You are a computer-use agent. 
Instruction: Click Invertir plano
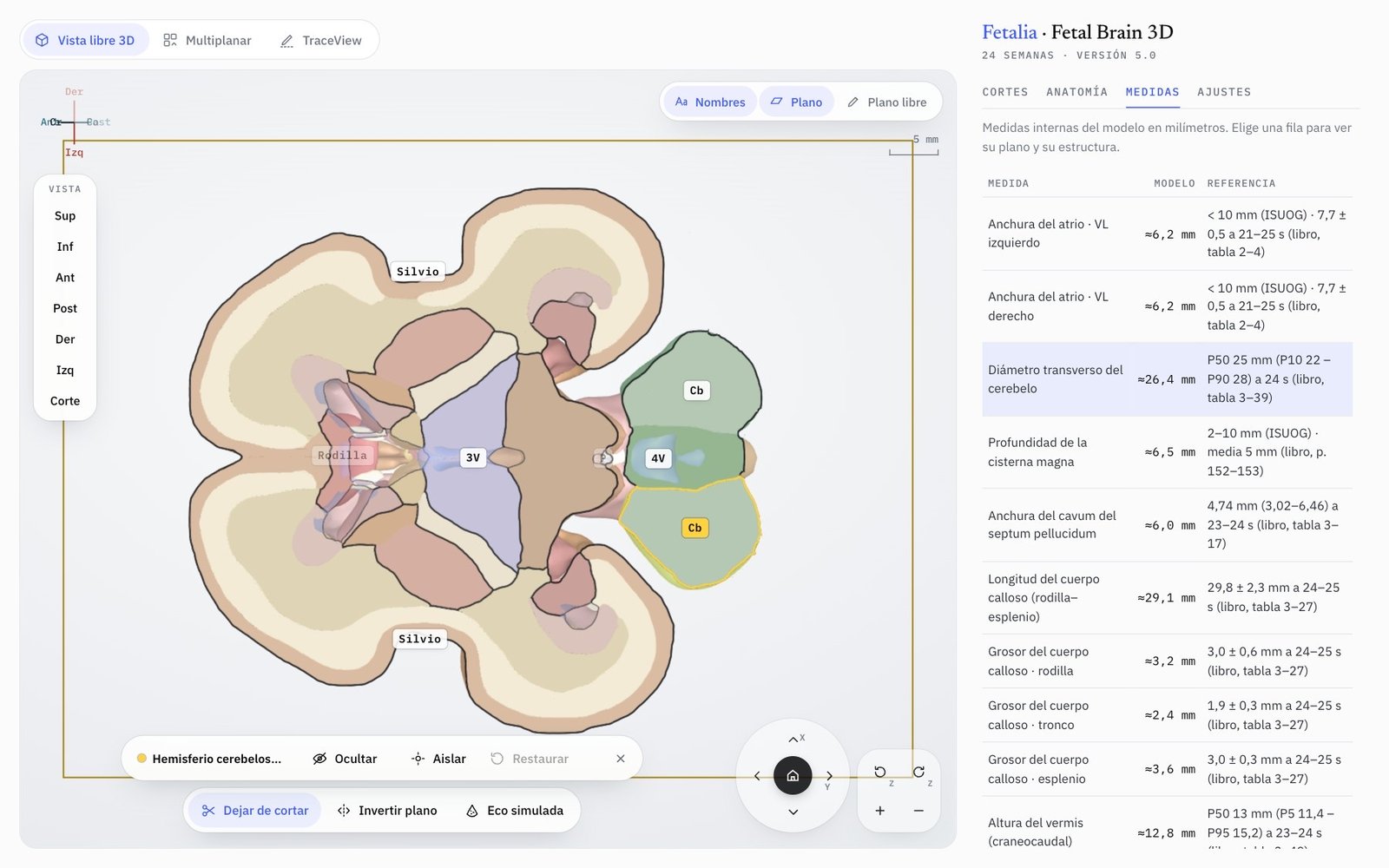(387, 811)
